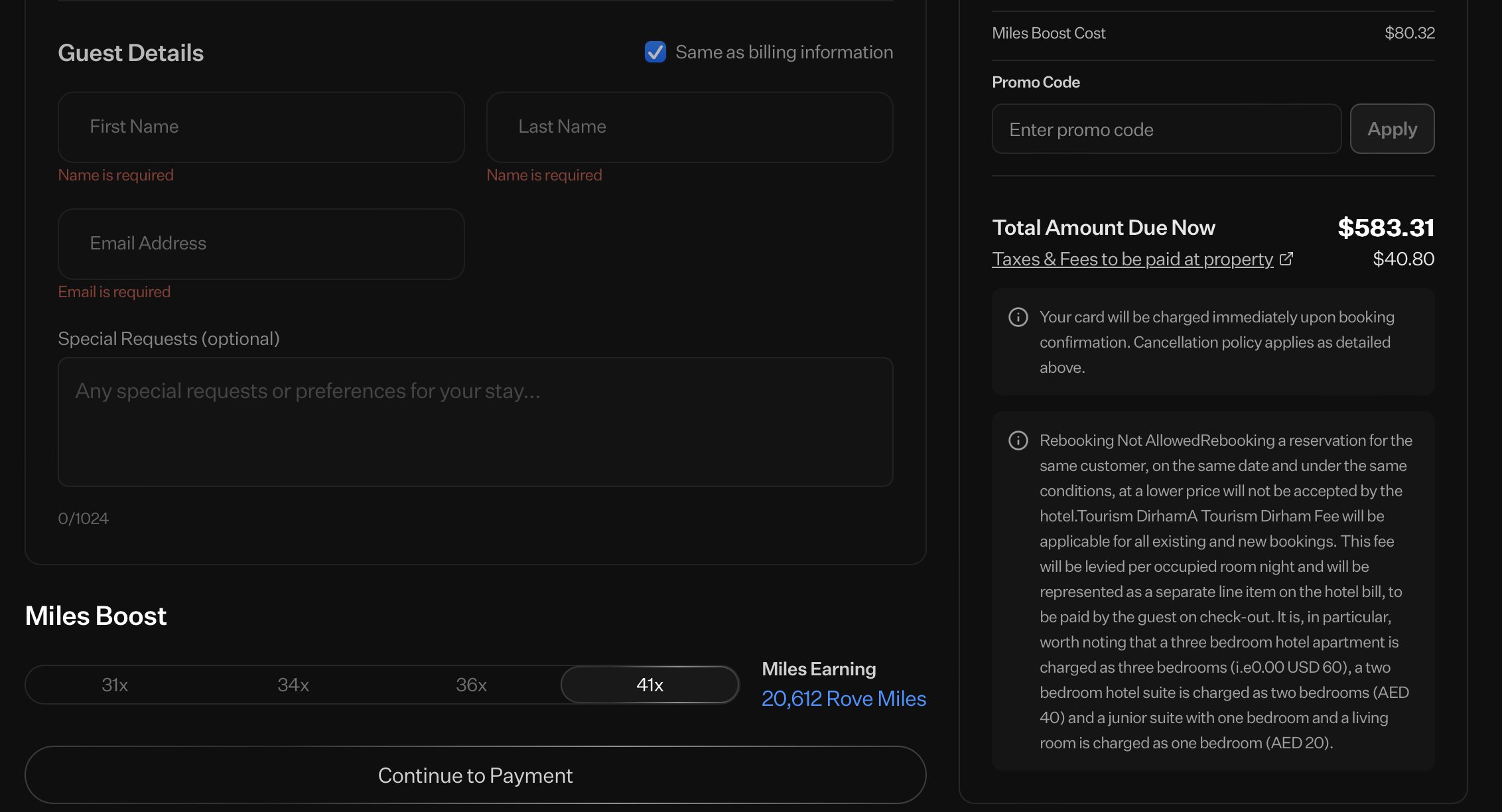This screenshot has width=1502, height=812.
Task: Select the 31x miles boost option
Action: [x=114, y=684]
